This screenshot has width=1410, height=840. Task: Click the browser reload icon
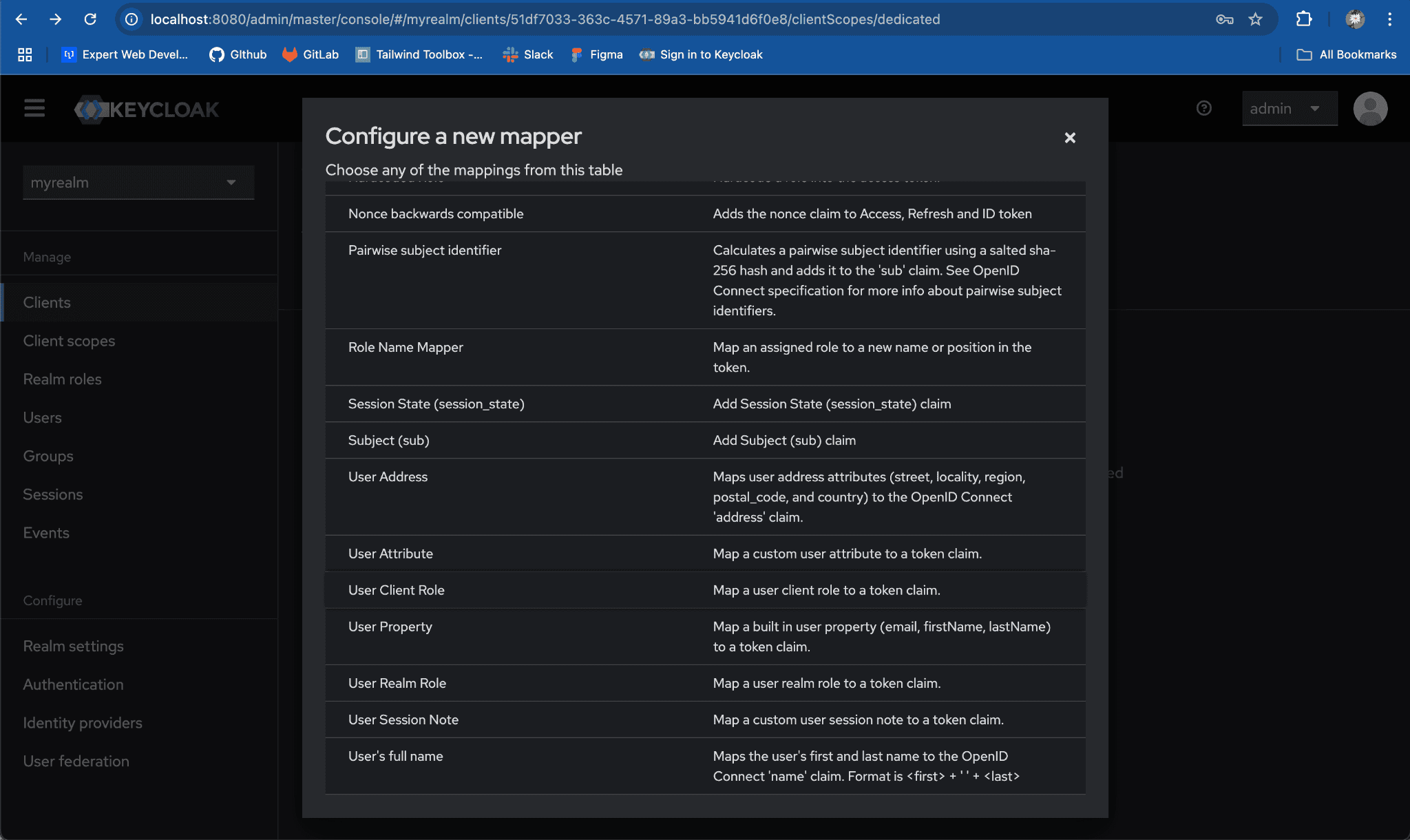(x=90, y=19)
